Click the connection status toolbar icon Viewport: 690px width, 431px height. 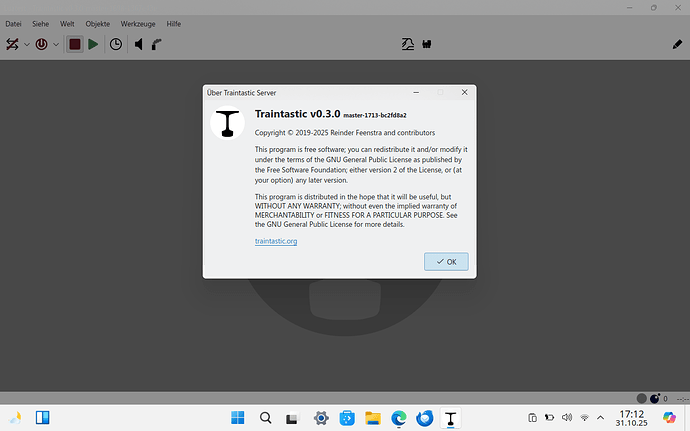pyautogui.click(x=13, y=44)
